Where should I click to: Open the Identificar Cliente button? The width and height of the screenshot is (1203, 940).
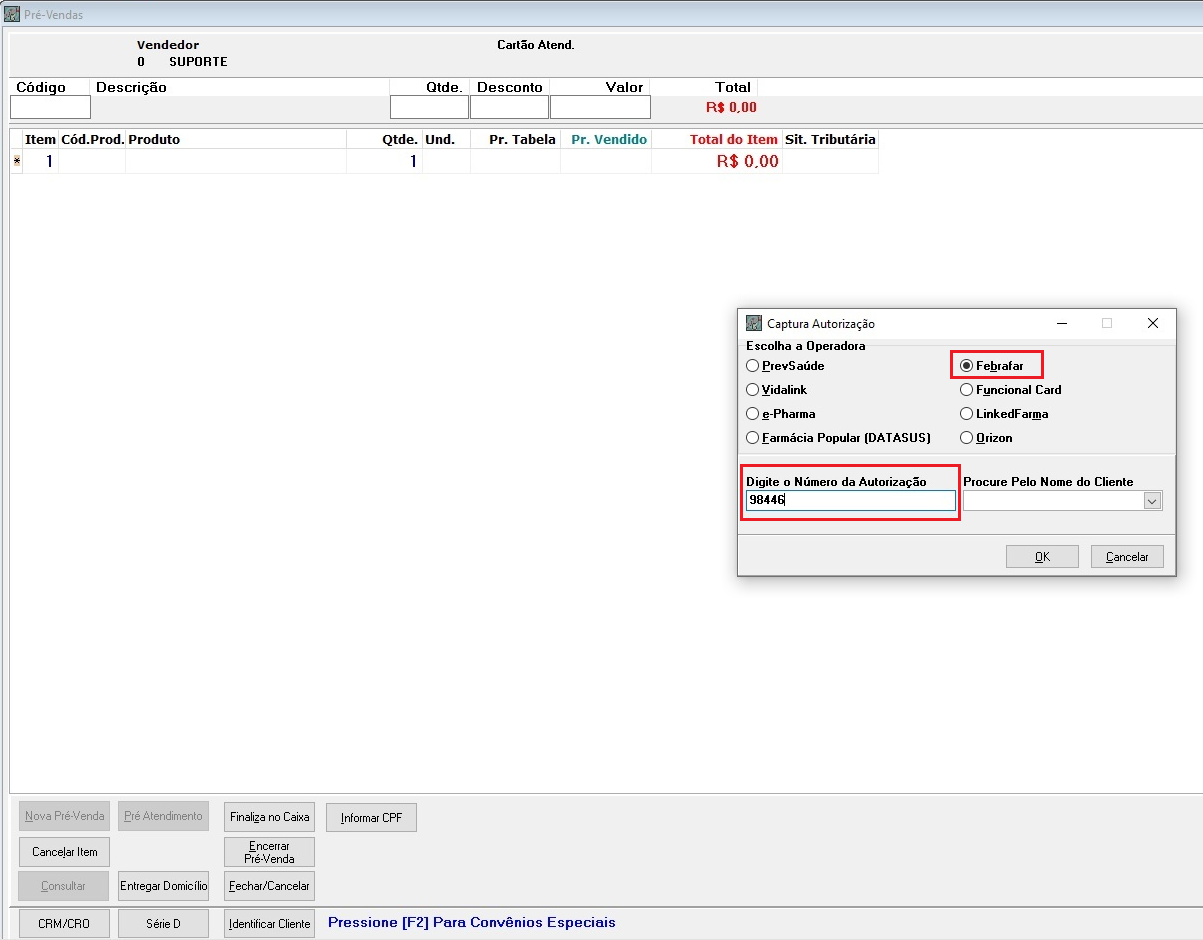click(x=270, y=924)
